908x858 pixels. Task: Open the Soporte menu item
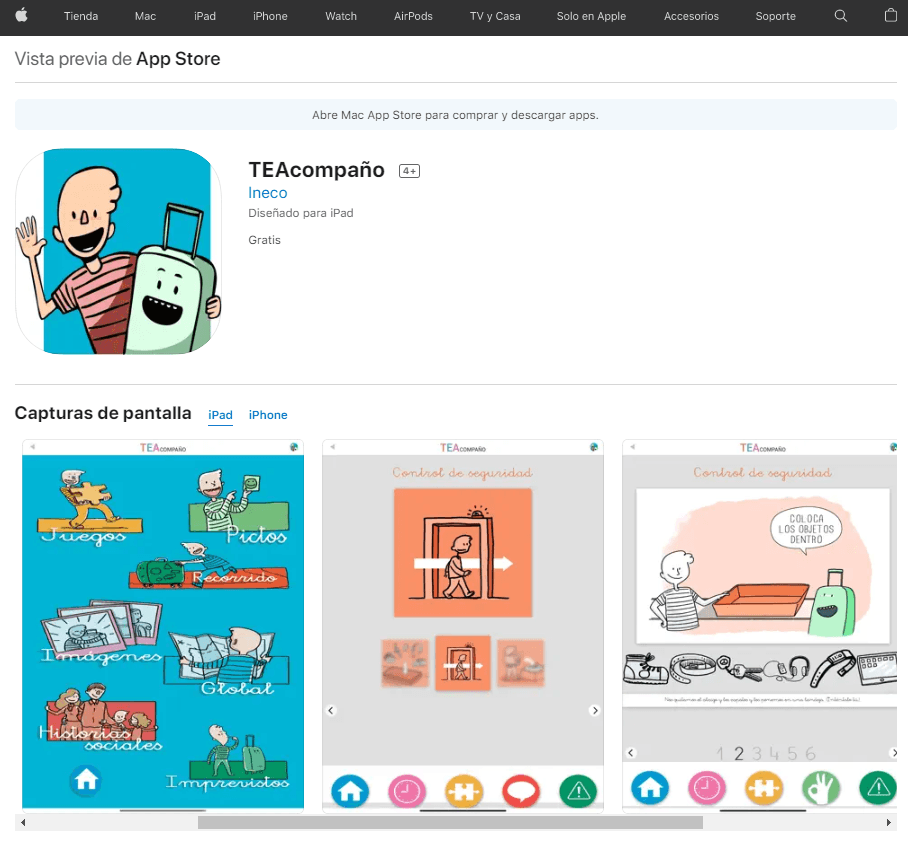point(776,16)
